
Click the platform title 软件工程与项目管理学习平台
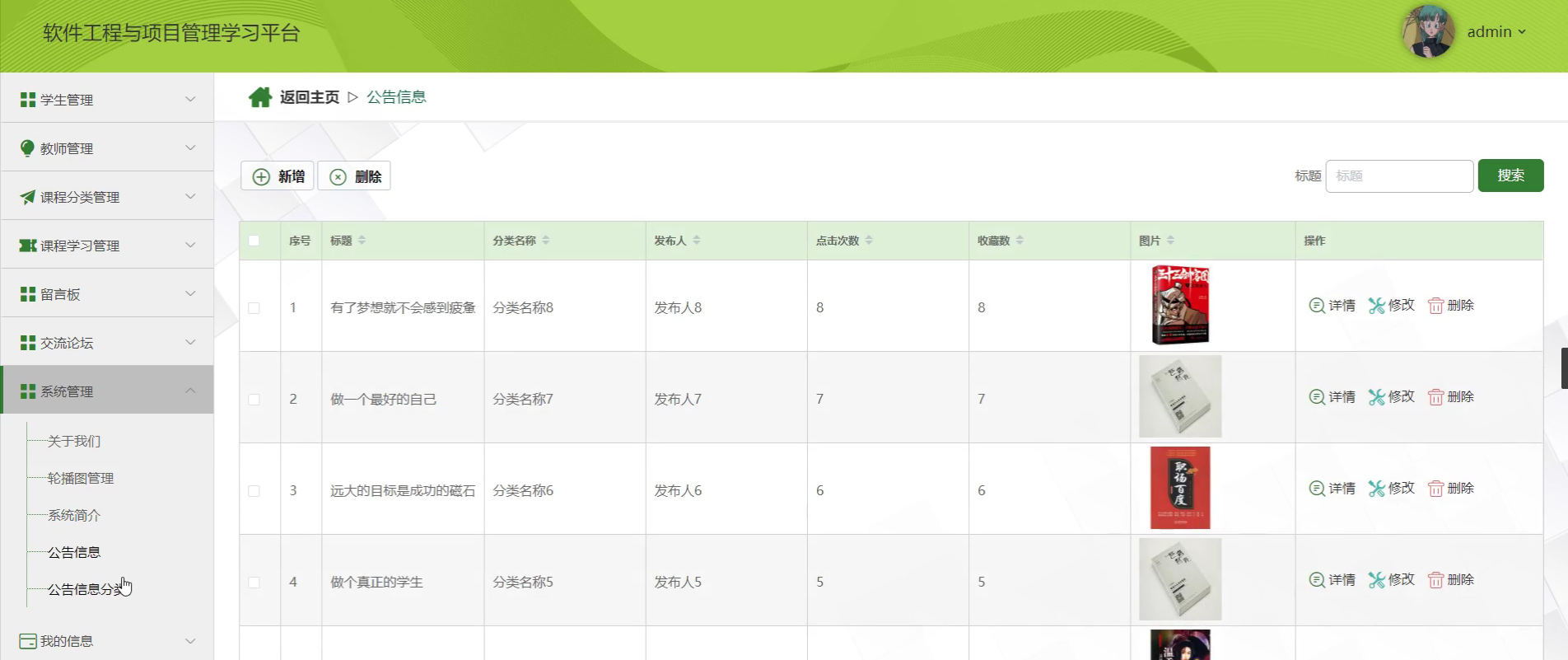[171, 33]
